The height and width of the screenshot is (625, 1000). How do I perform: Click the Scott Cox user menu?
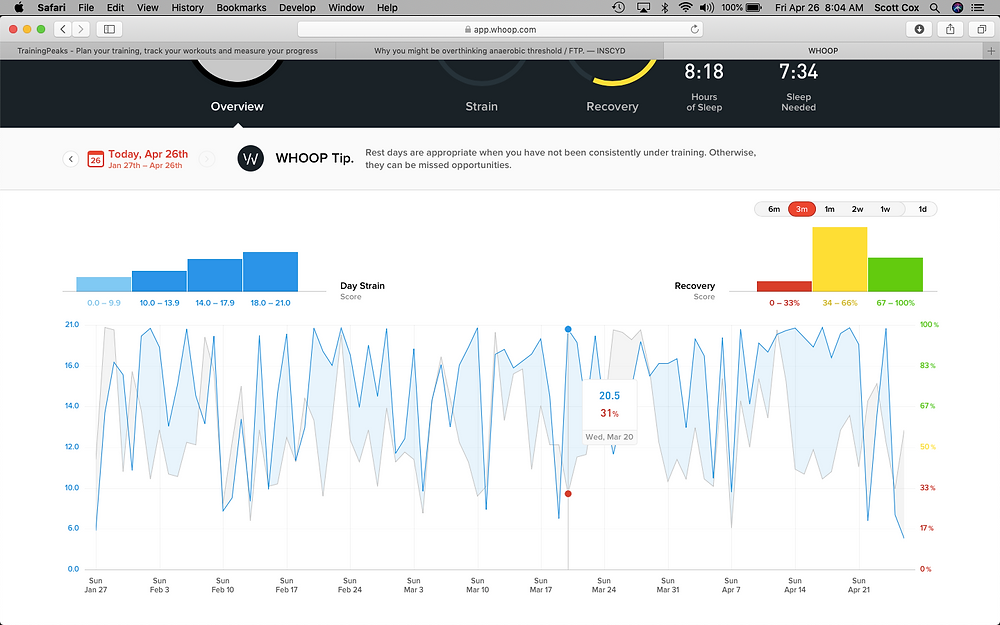[896, 8]
